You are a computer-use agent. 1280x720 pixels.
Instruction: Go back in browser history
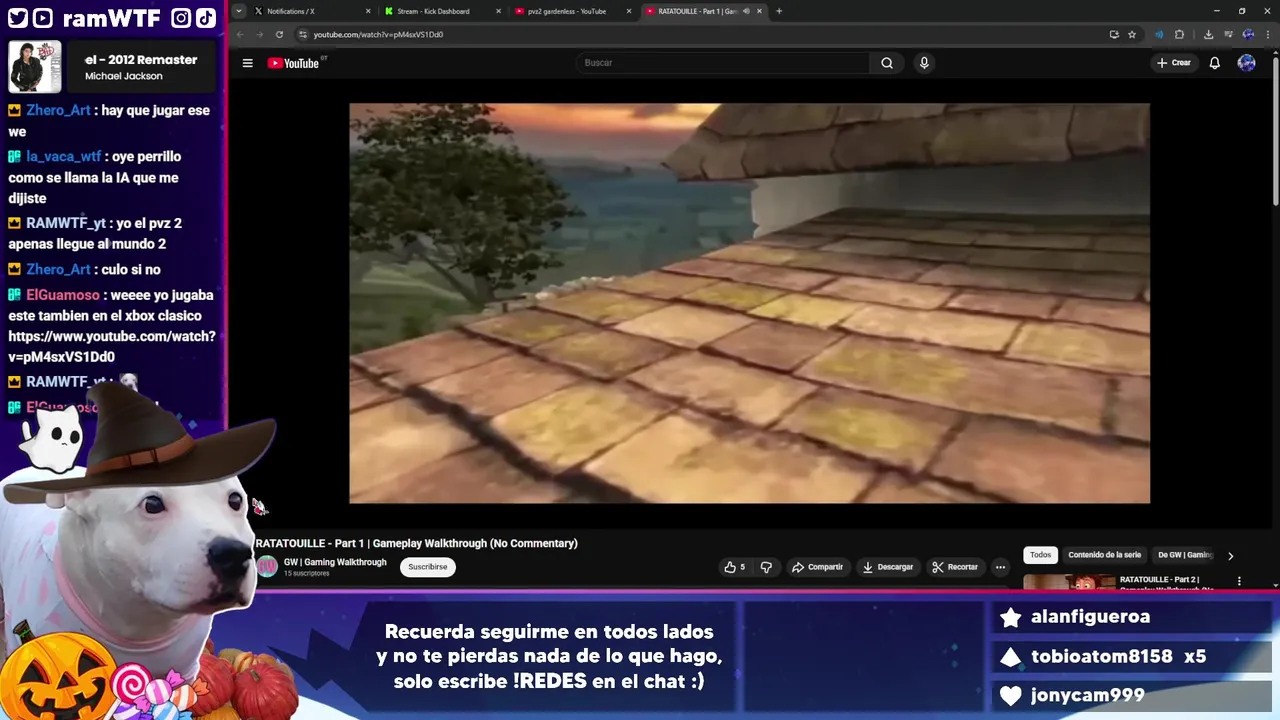click(240, 34)
